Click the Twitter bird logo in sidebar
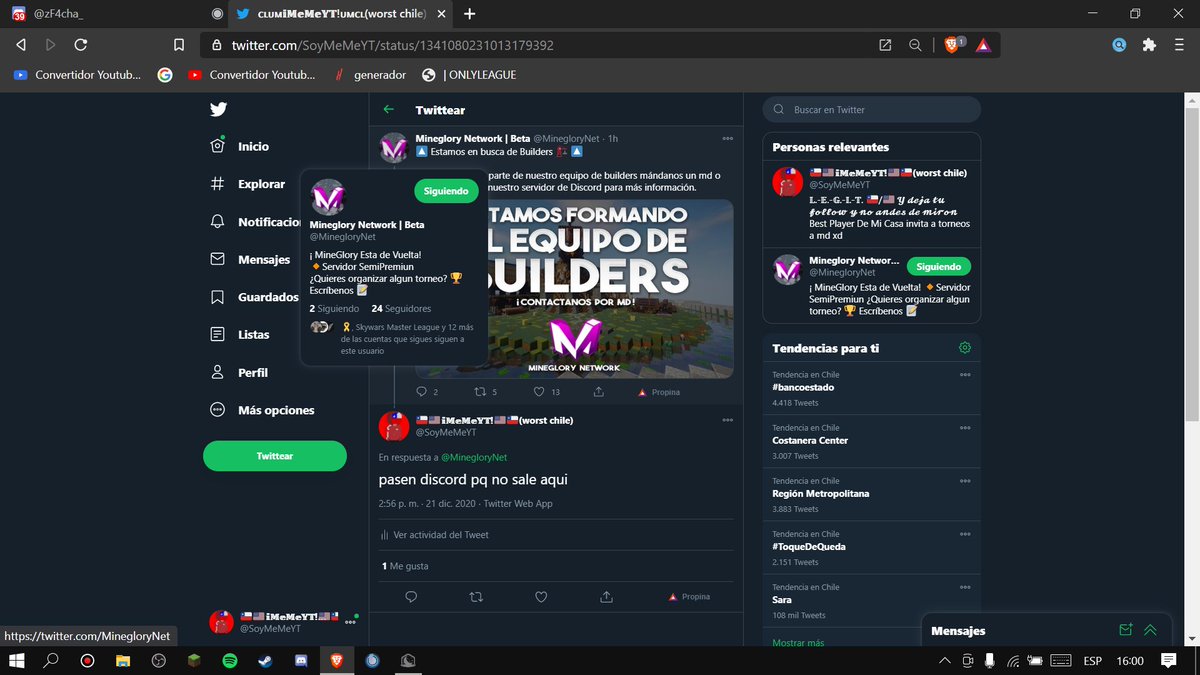 (x=218, y=109)
